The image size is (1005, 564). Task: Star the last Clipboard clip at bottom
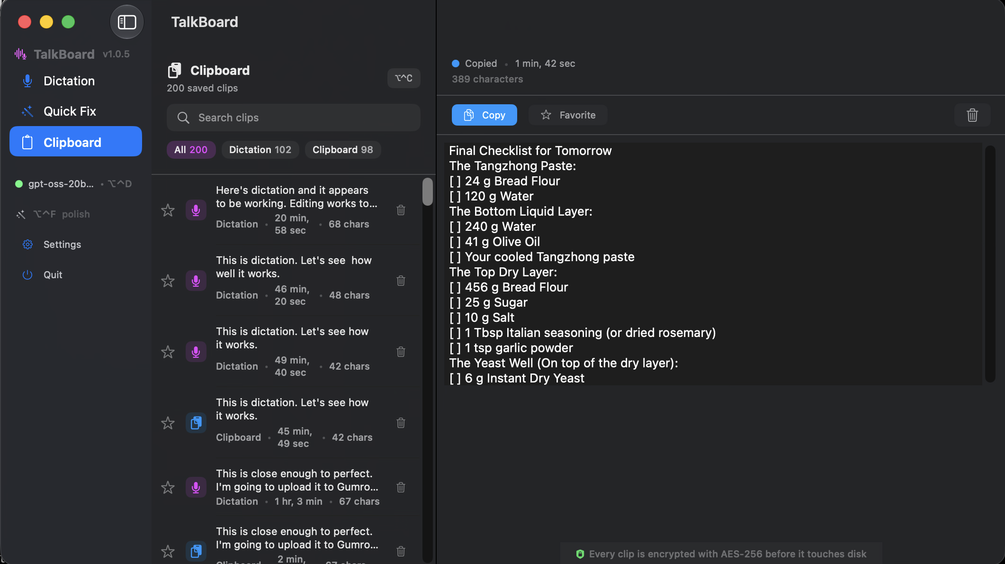(168, 551)
